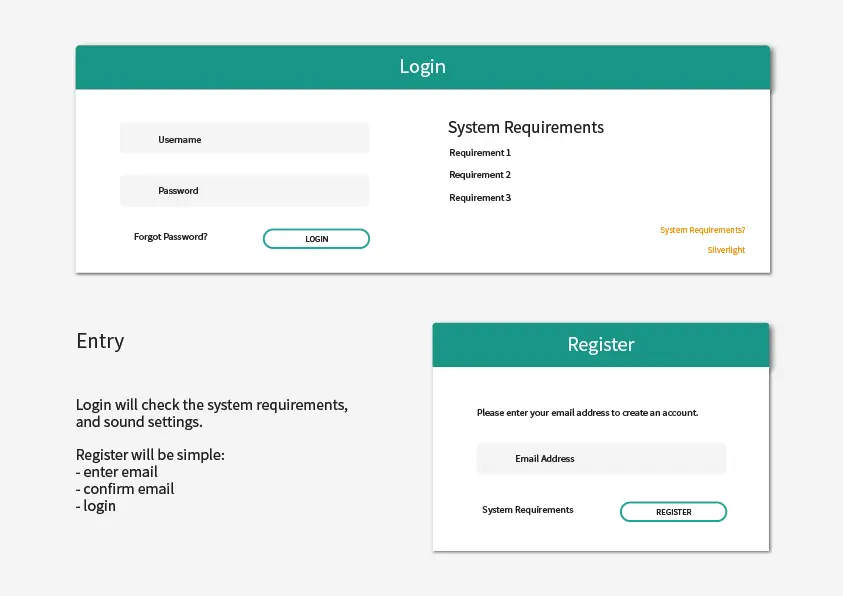Click inside the Password field
The image size is (843, 596).
pos(244,190)
